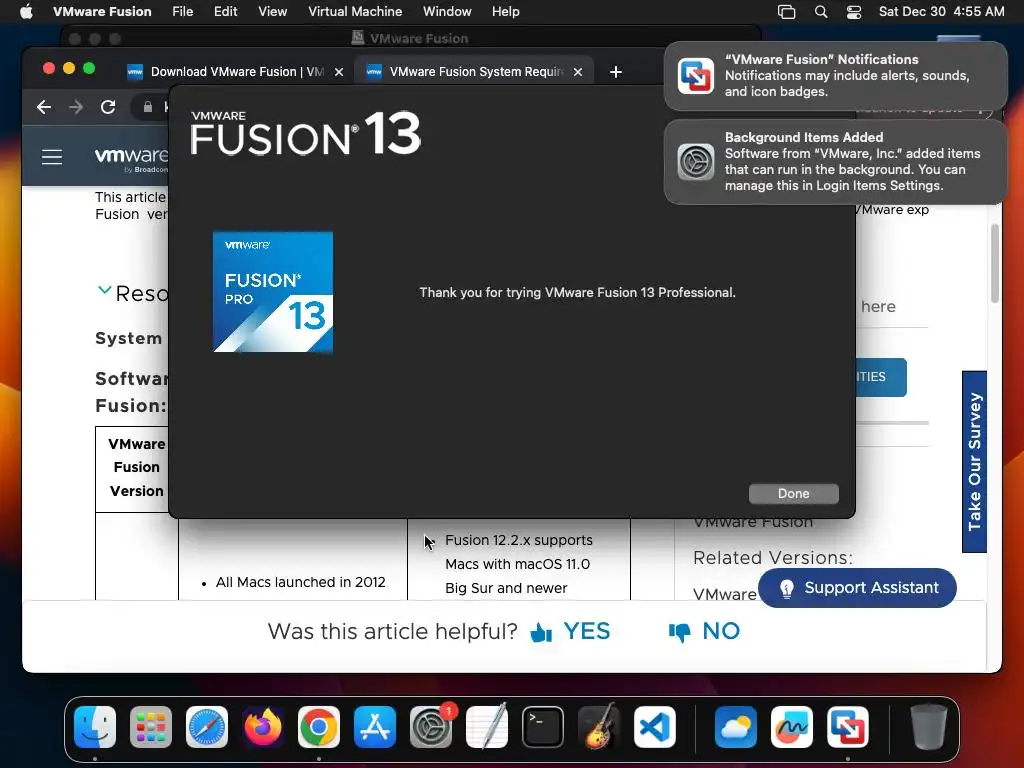Click the date and time in the menu bar
Viewport: 1024px width, 768px height.
[x=941, y=12]
